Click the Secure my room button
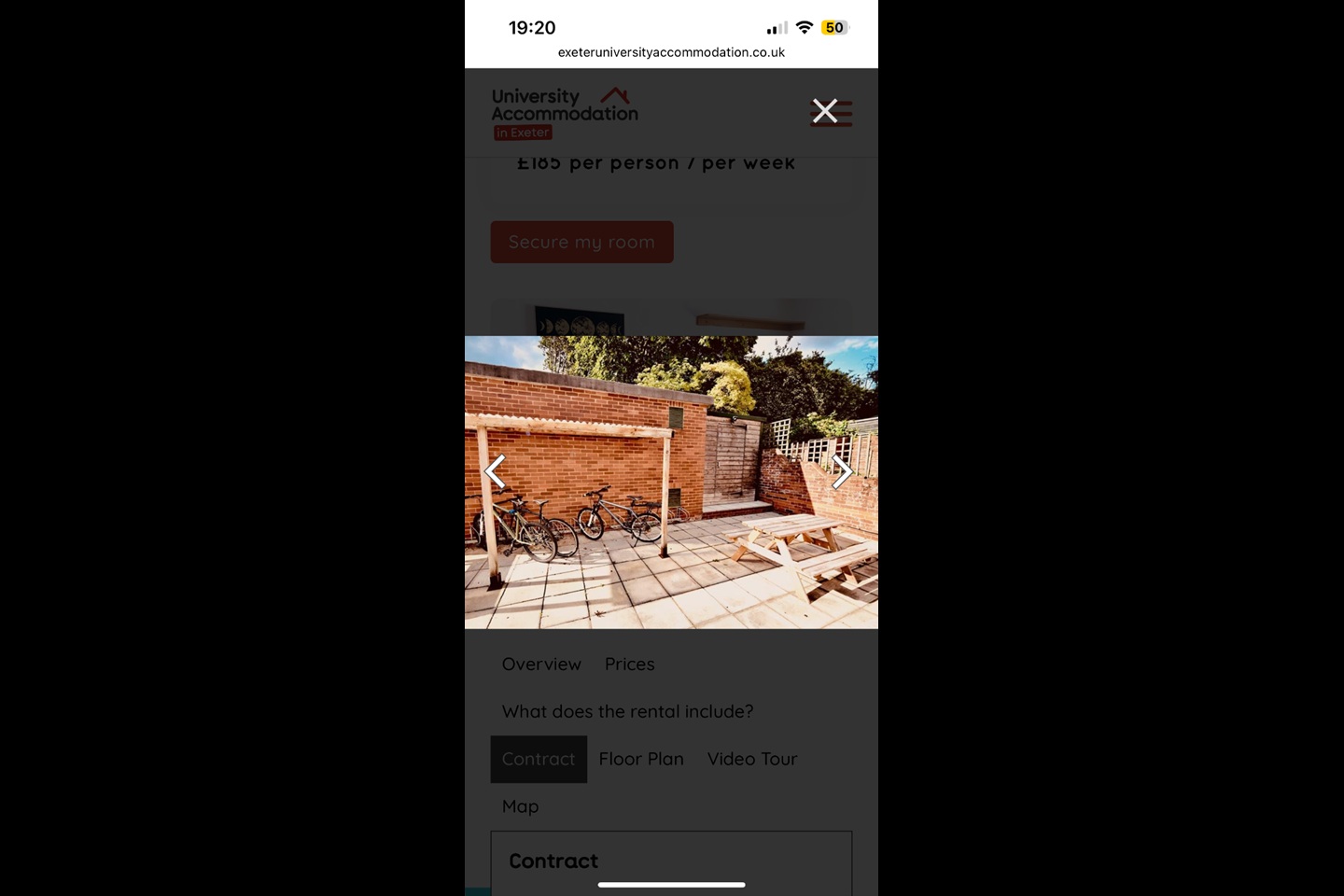 tap(581, 242)
